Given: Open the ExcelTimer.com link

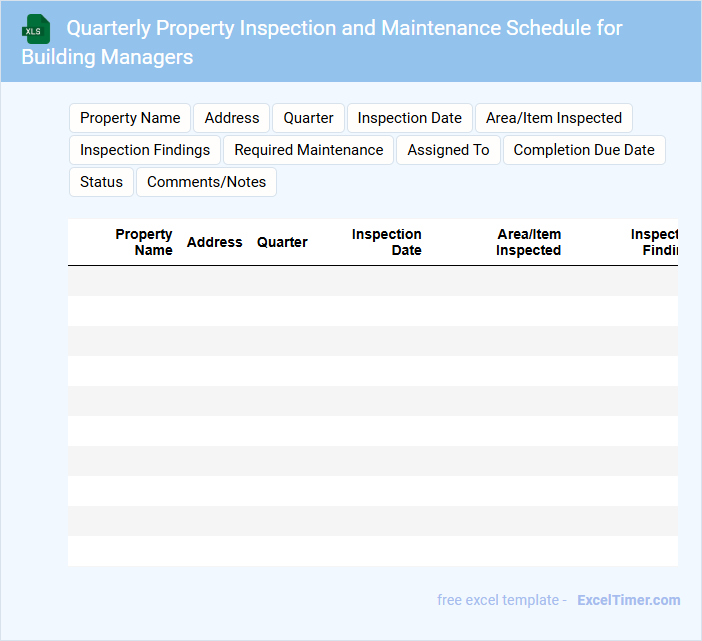Looking at the screenshot, I should click(x=628, y=600).
